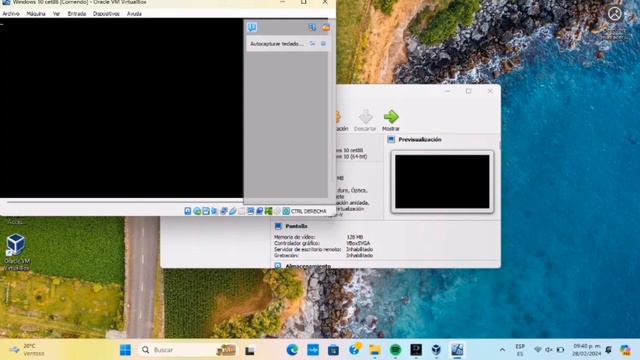
Task: Click the USB devices indicator in status bar
Action: [x=233, y=211]
